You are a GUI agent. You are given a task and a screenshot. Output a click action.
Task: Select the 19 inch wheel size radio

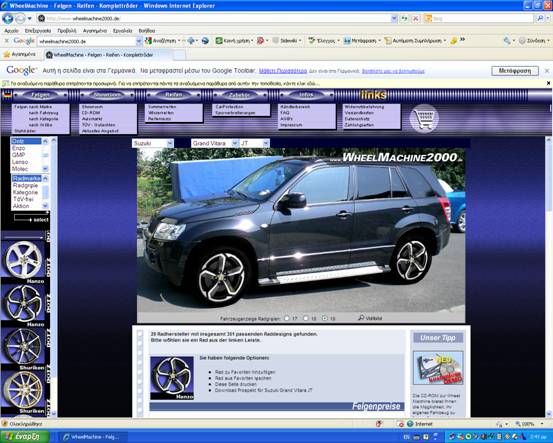[324, 318]
